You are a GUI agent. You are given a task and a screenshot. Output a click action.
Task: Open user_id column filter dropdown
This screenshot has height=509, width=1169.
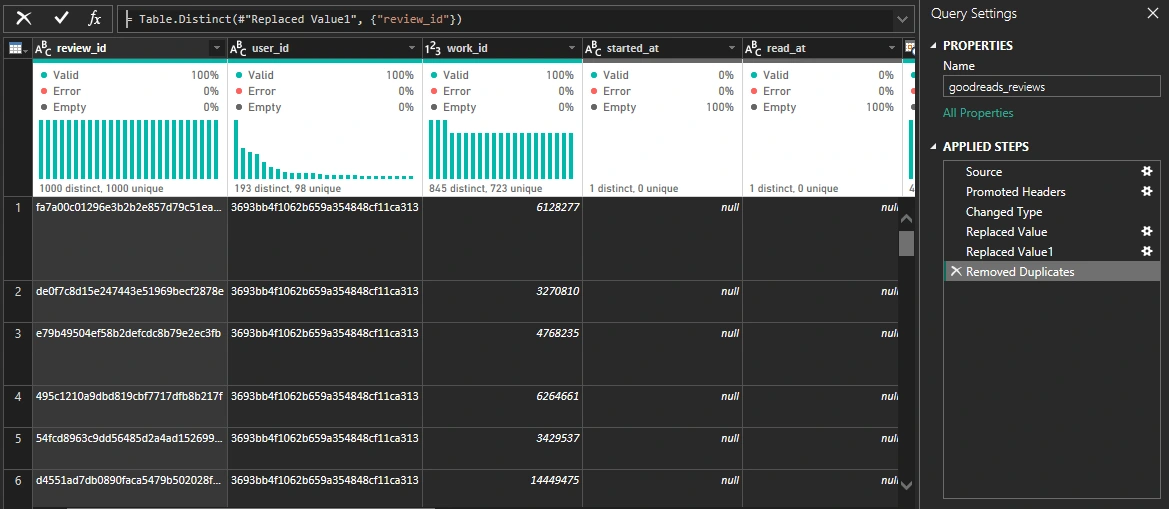pyautogui.click(x=412, y=48)
